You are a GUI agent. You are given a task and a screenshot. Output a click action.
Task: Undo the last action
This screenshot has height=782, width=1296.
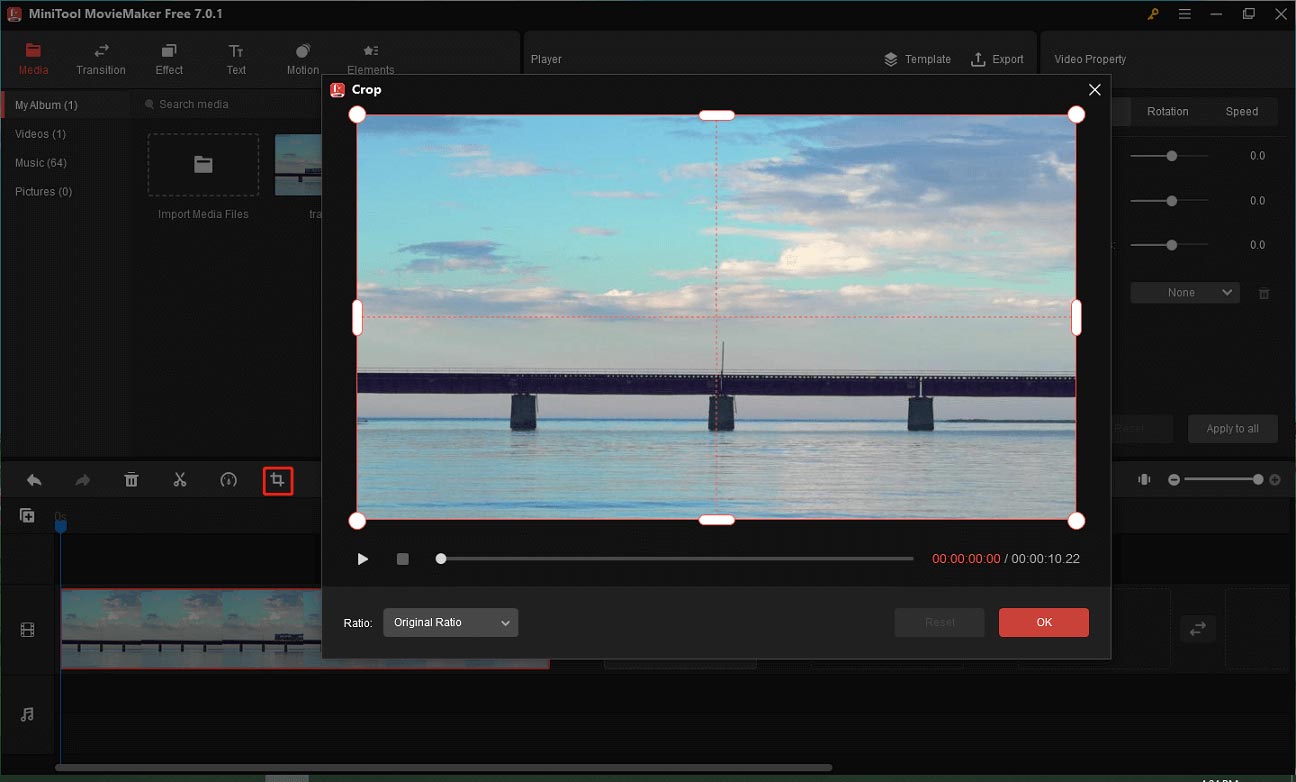click(33, 480)
